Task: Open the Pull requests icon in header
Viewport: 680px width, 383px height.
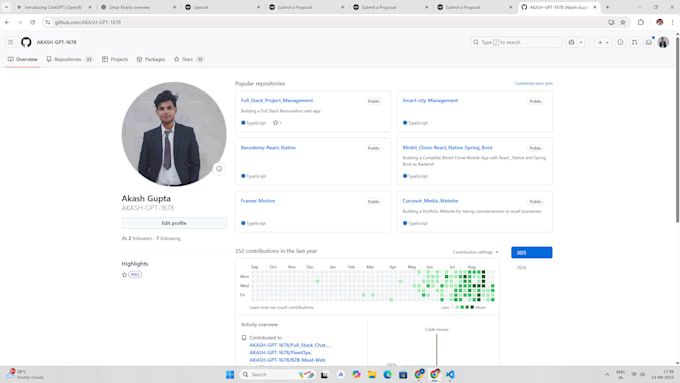Action: [x=634, y=42]
